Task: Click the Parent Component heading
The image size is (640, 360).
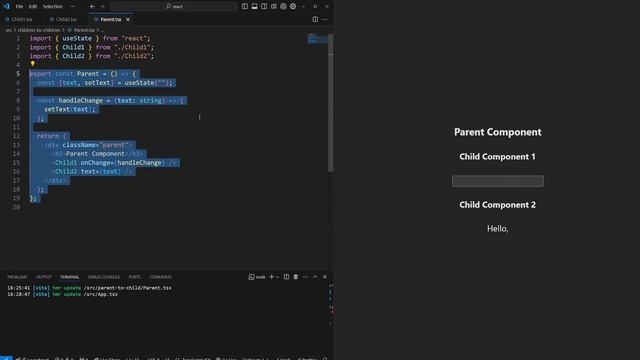Action: 498,132
